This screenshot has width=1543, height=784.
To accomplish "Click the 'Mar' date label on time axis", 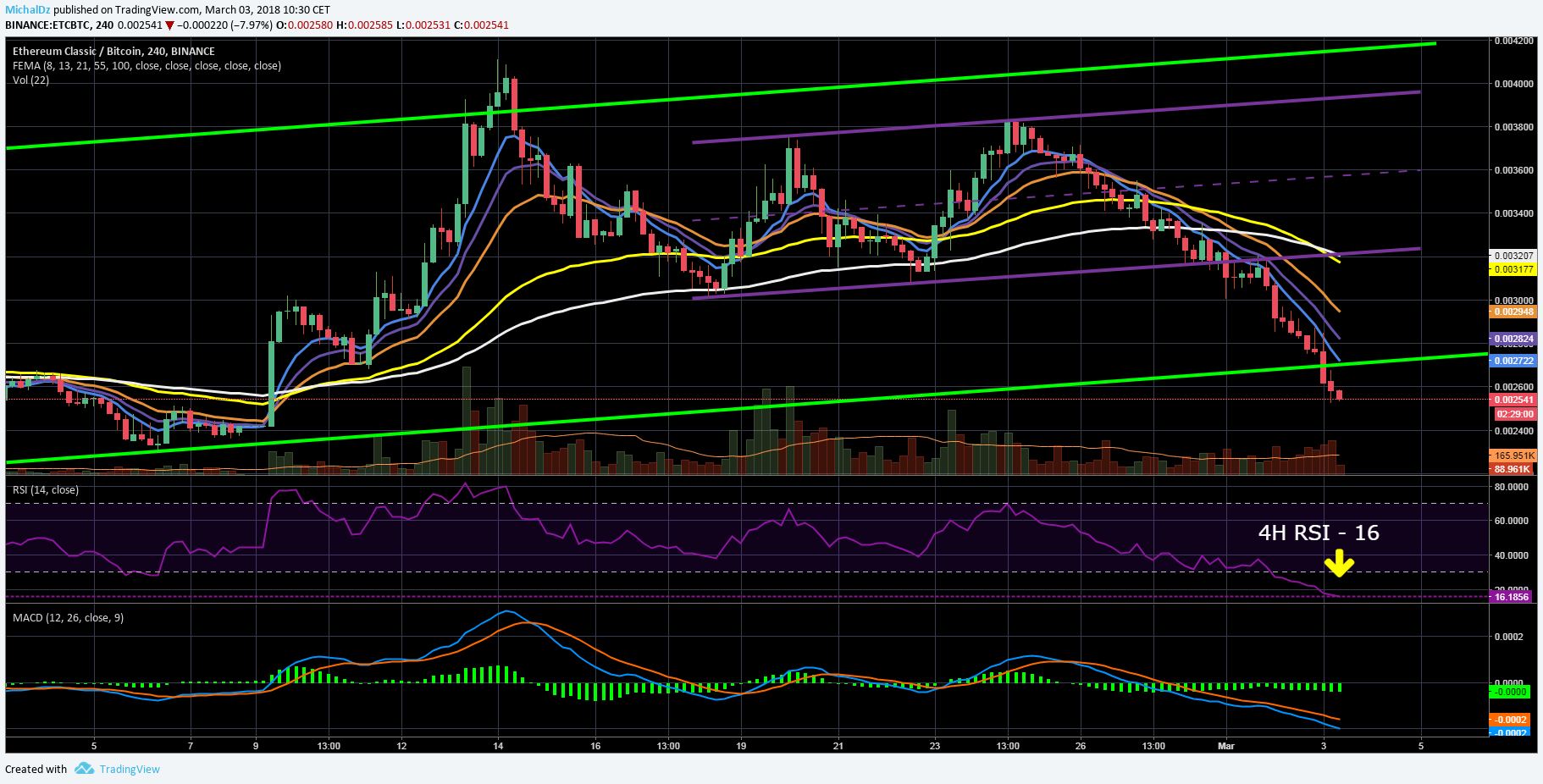I will (1226, 746).
